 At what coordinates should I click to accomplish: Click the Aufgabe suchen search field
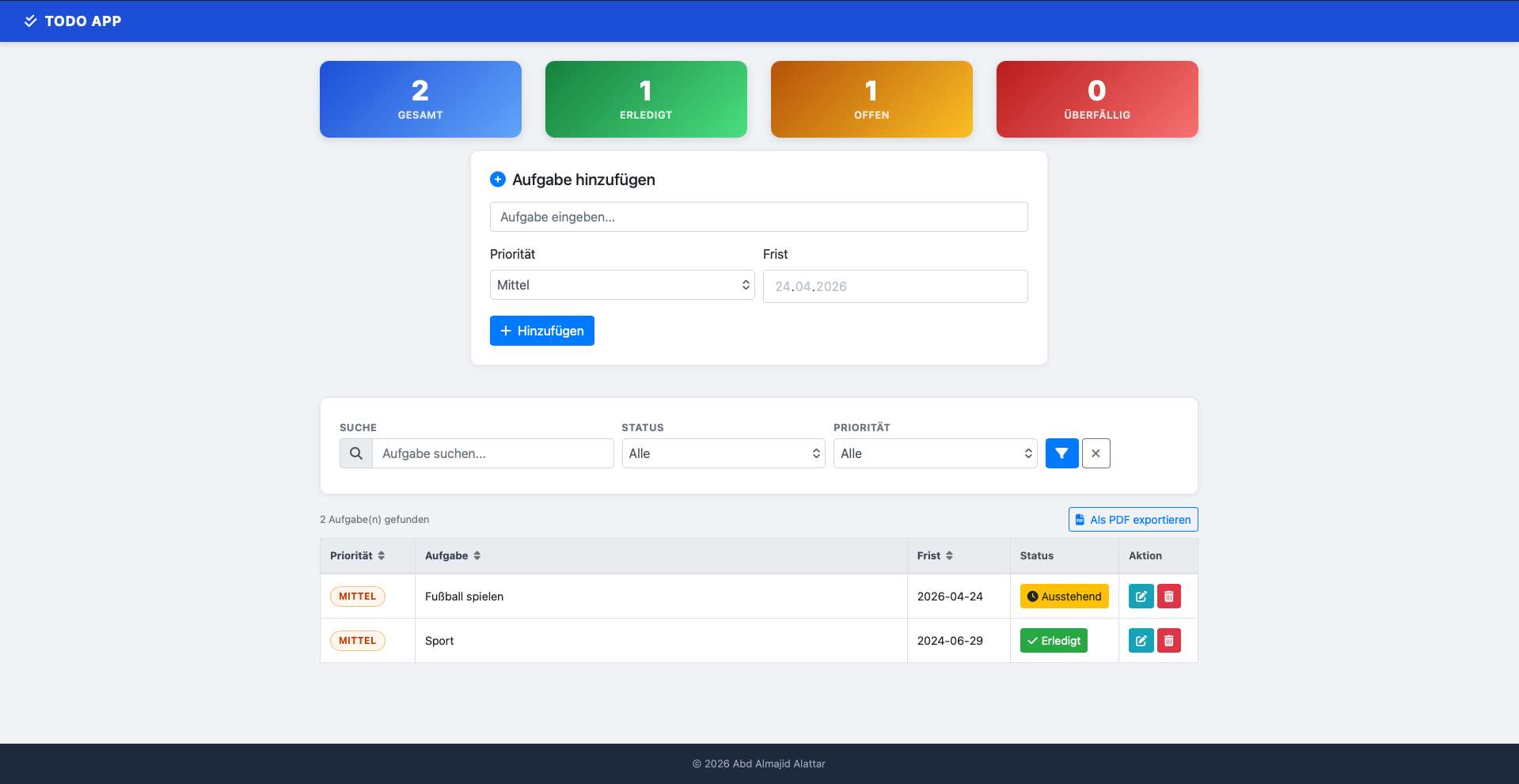tap(492, 453)
